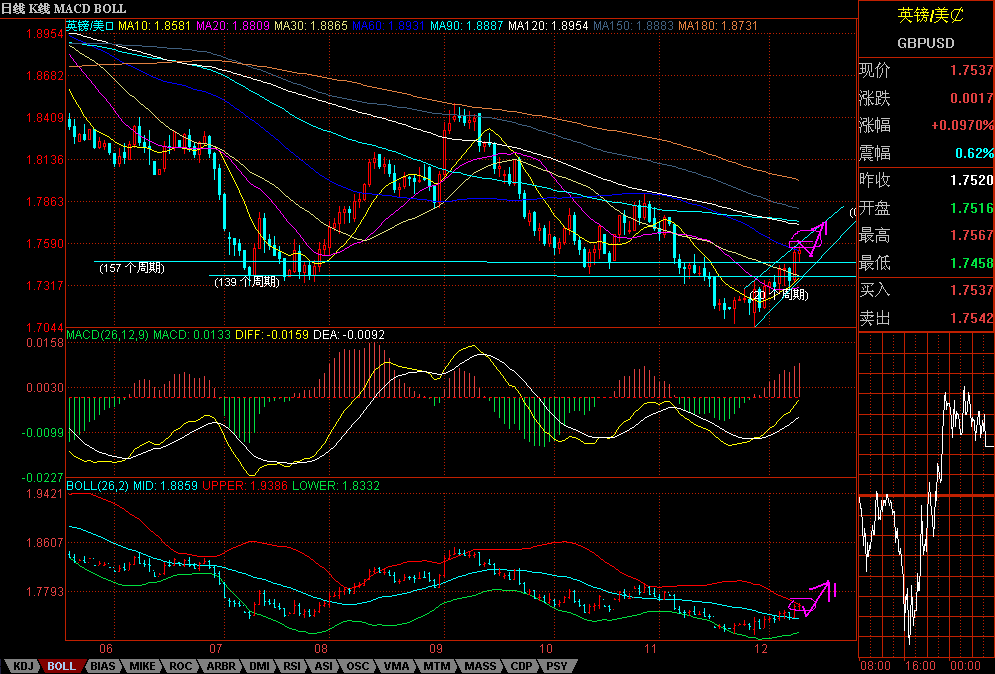Select the ROC indicator tab
Screen dimensions: 995x674
point(181,666)
